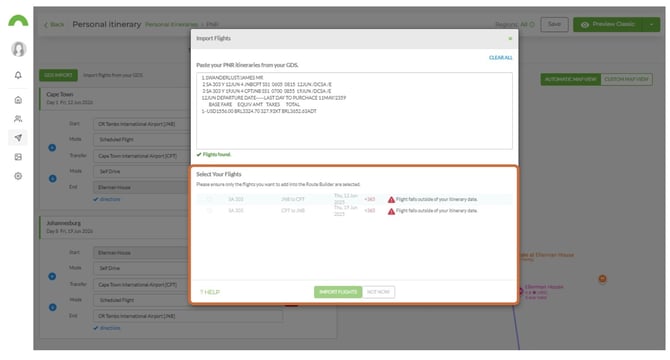Open the settings gear in sidebar
Image resolution: width=670 pixels, height=360 pixels.
click(x=18, y=176)
